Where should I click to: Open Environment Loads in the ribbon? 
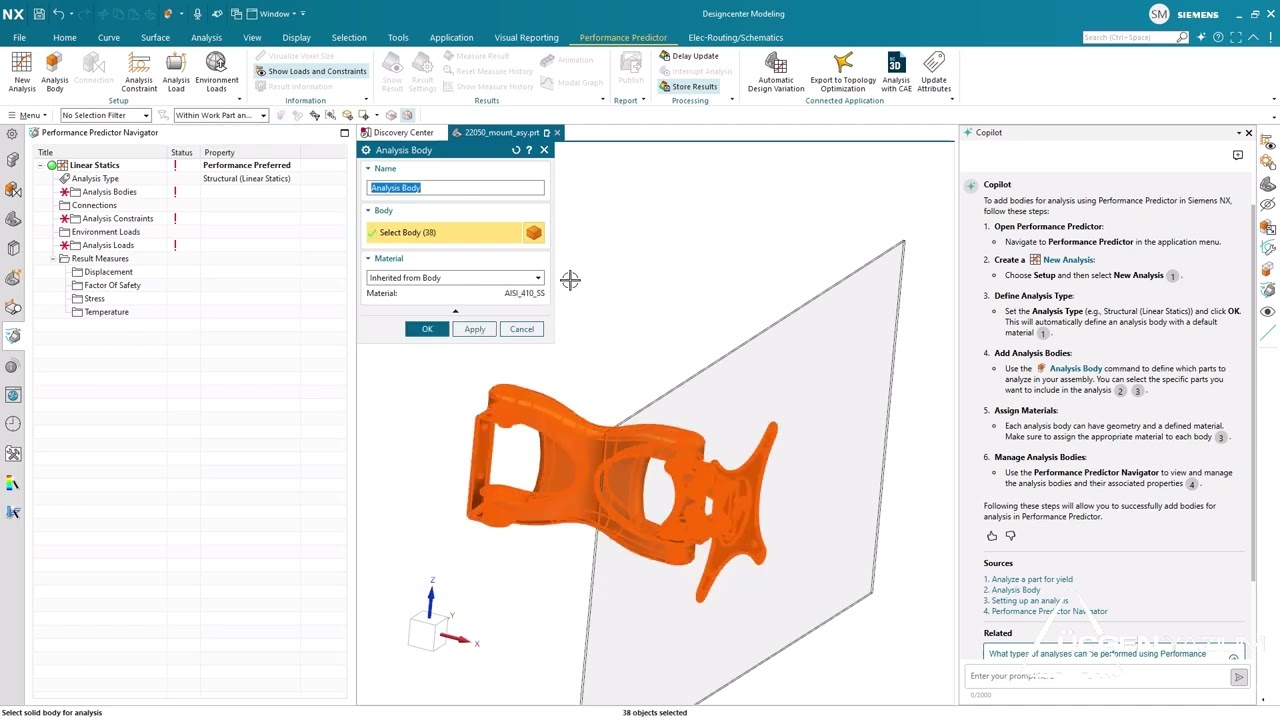tap(217, 72)
